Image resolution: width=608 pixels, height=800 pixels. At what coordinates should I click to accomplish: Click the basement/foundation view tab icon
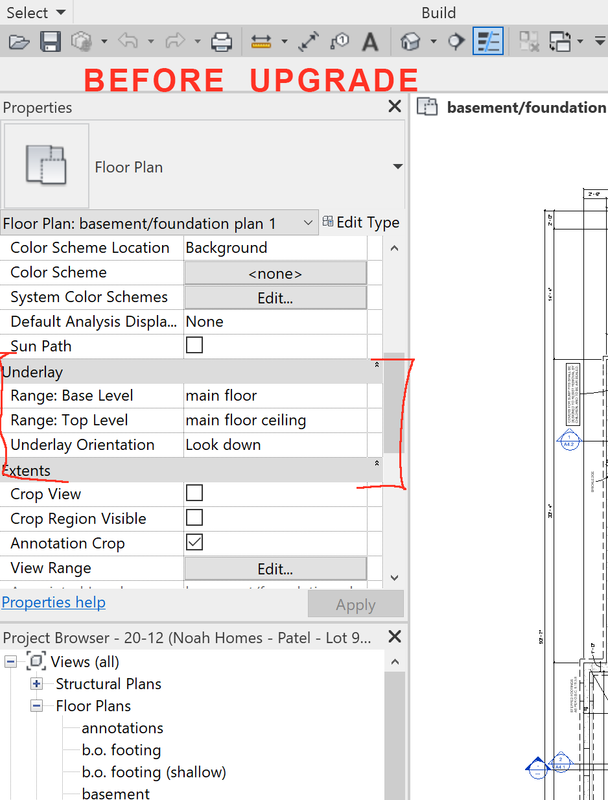(x=427, y=107)
